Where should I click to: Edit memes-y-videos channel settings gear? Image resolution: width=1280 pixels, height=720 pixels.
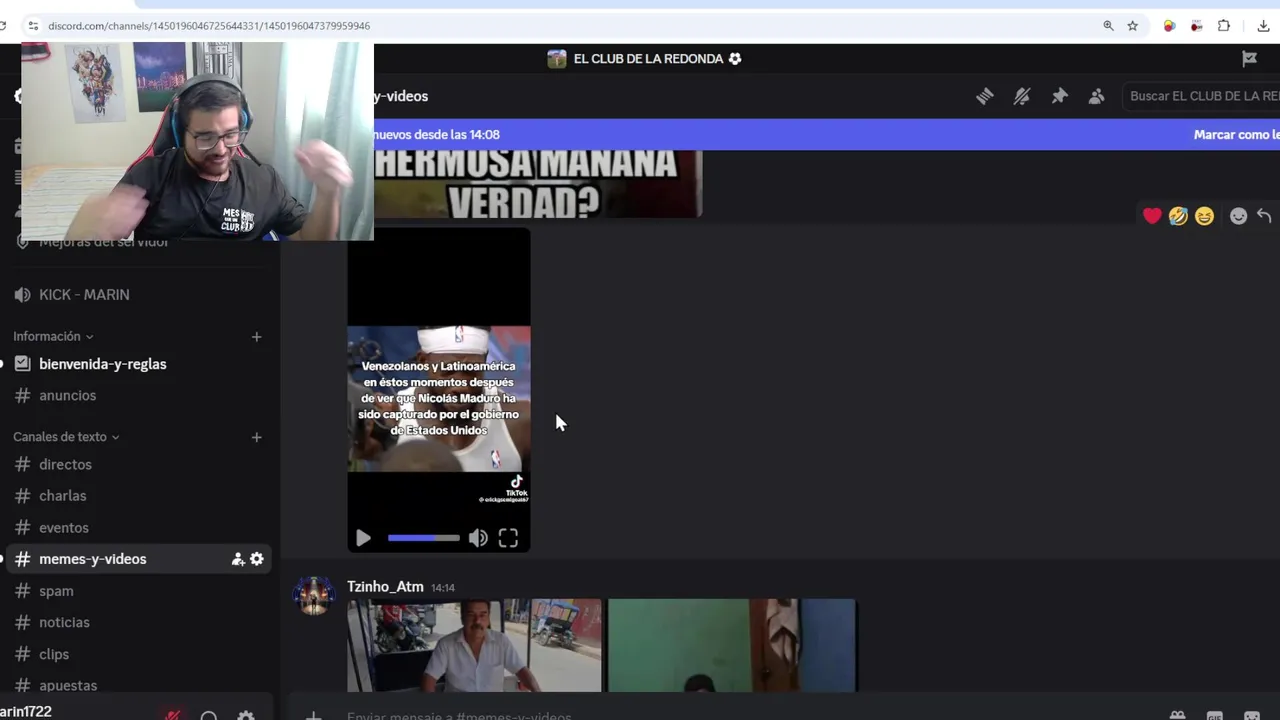[x=257, y=559]
